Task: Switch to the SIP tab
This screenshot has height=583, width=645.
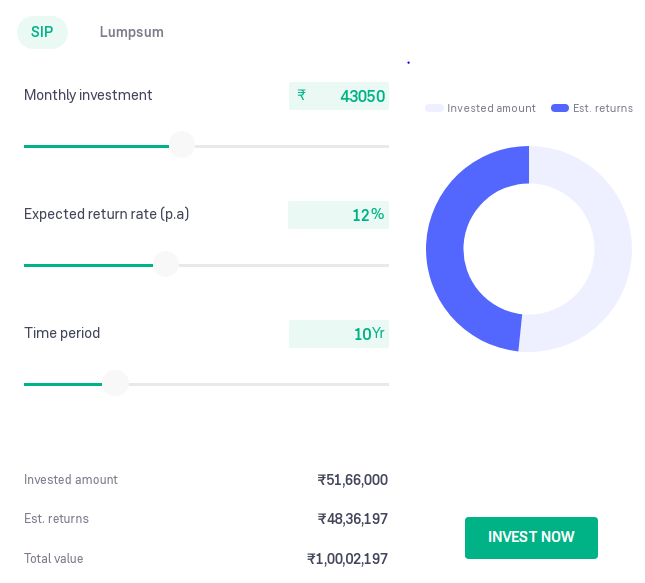Action: (x=42, y=32)
